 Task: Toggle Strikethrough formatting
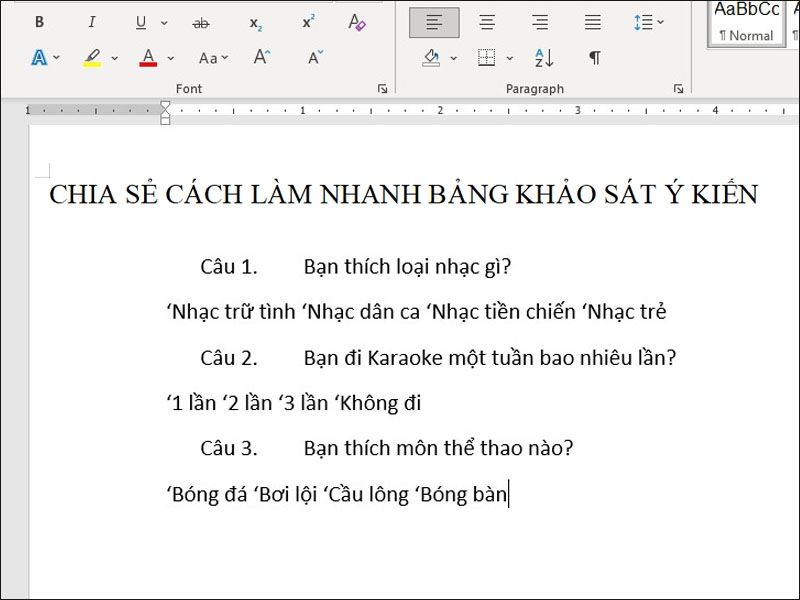tap(202, 23)
